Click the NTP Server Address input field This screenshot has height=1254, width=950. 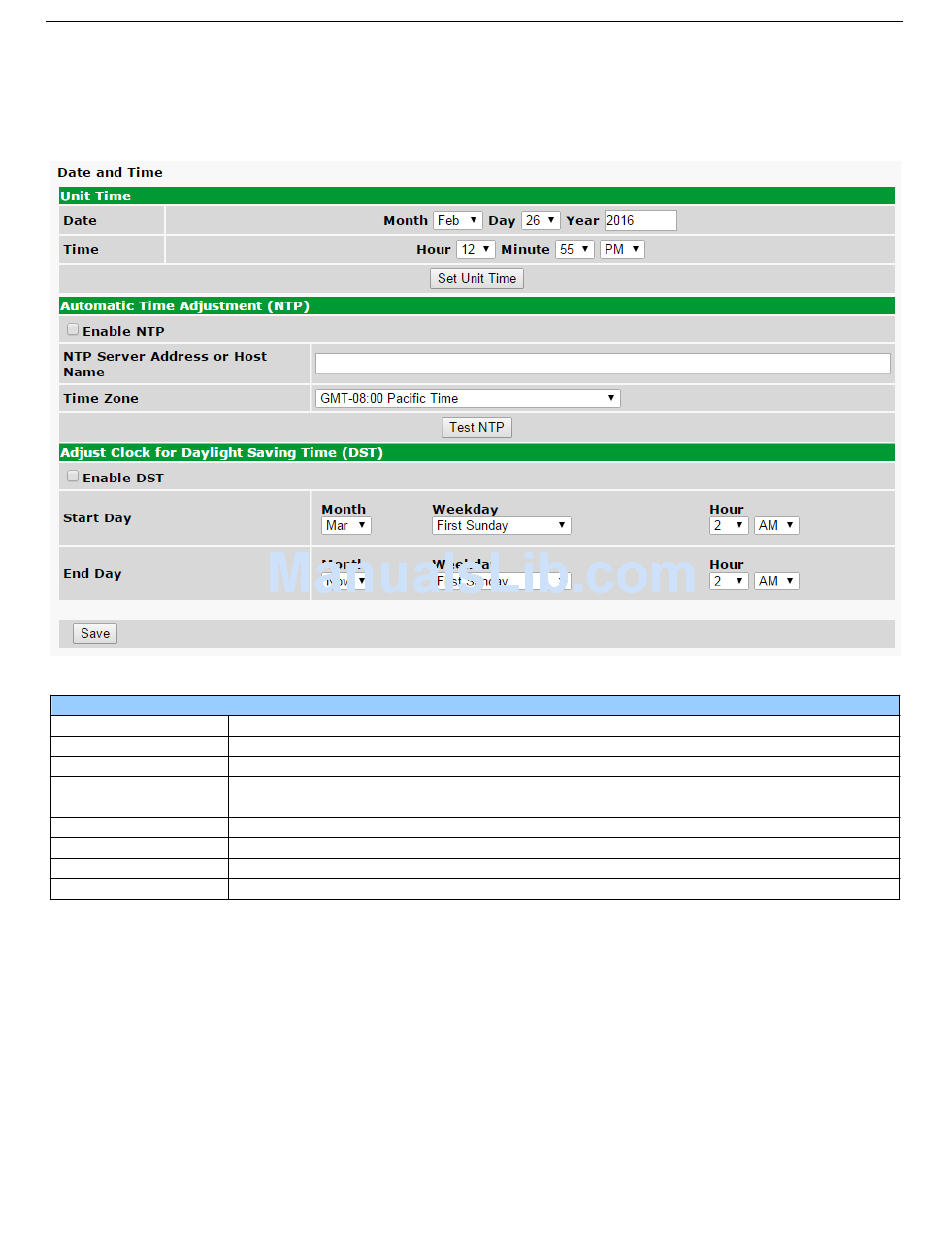coord(603,364)
